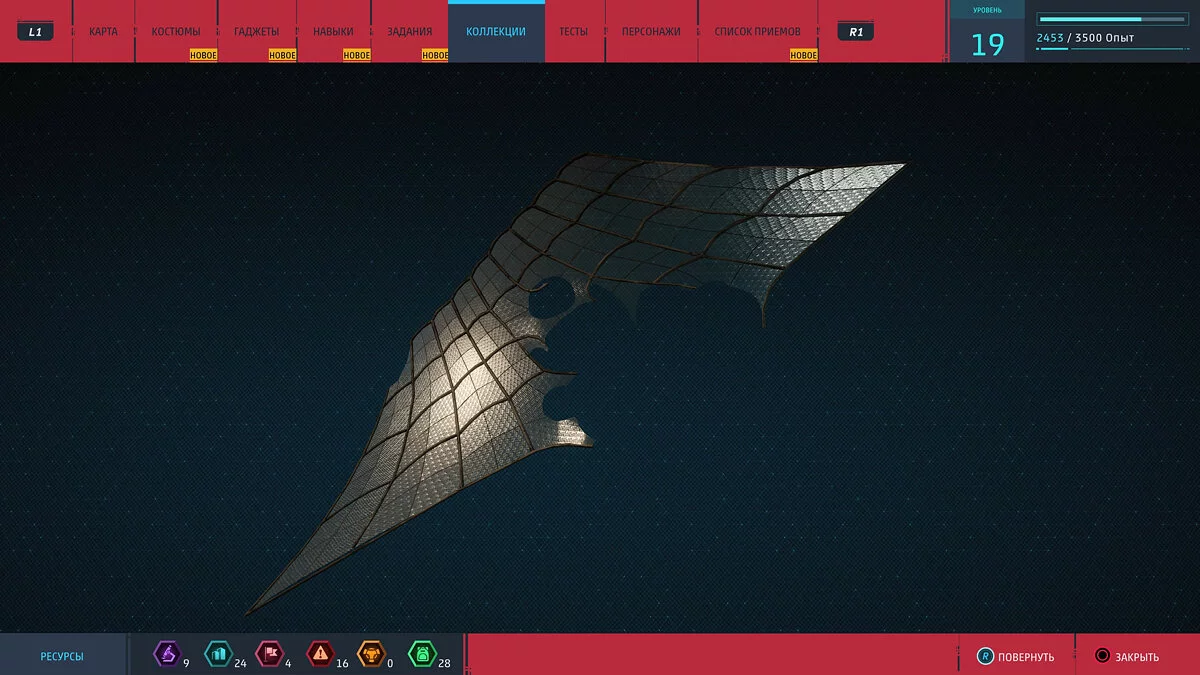This screenshot has width=1200, height=675.
Task: Open the Тесты tab
Action: click(x=574, y=32)
